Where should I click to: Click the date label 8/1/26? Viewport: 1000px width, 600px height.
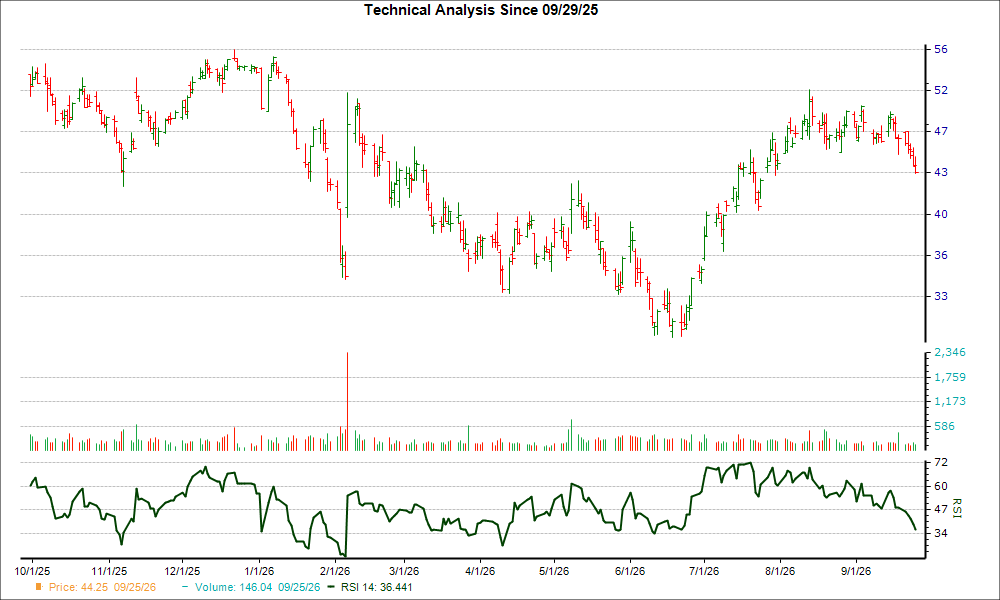click(780, 571)
